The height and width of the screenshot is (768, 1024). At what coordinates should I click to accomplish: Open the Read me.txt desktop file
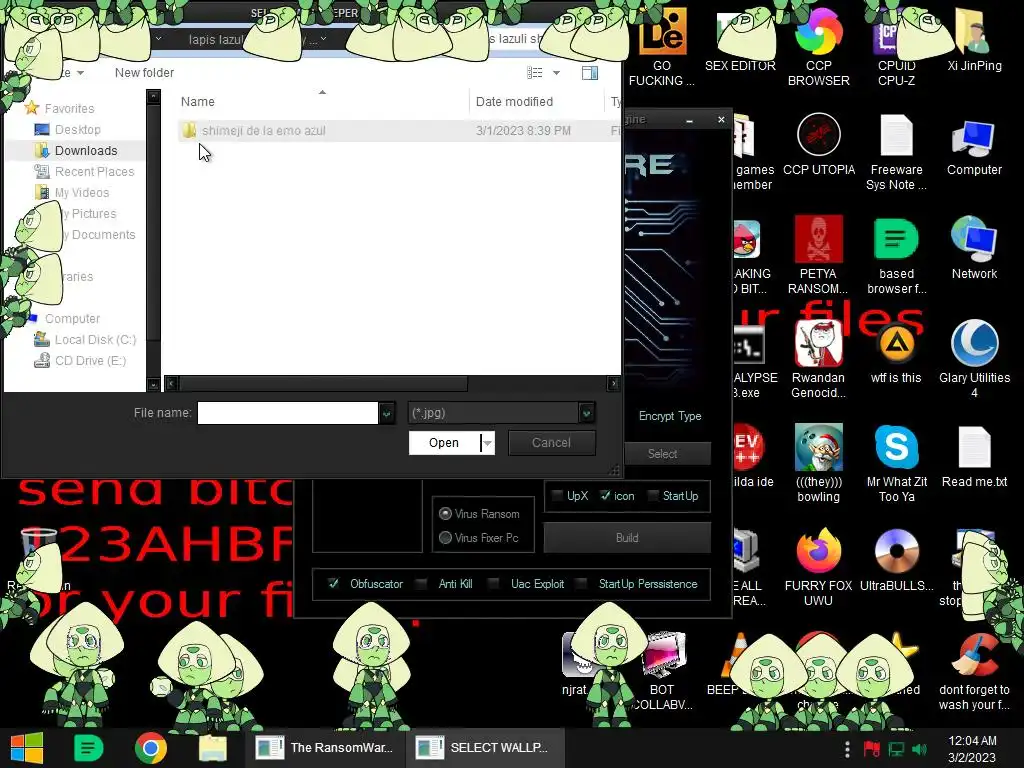(x=974, y=456)
